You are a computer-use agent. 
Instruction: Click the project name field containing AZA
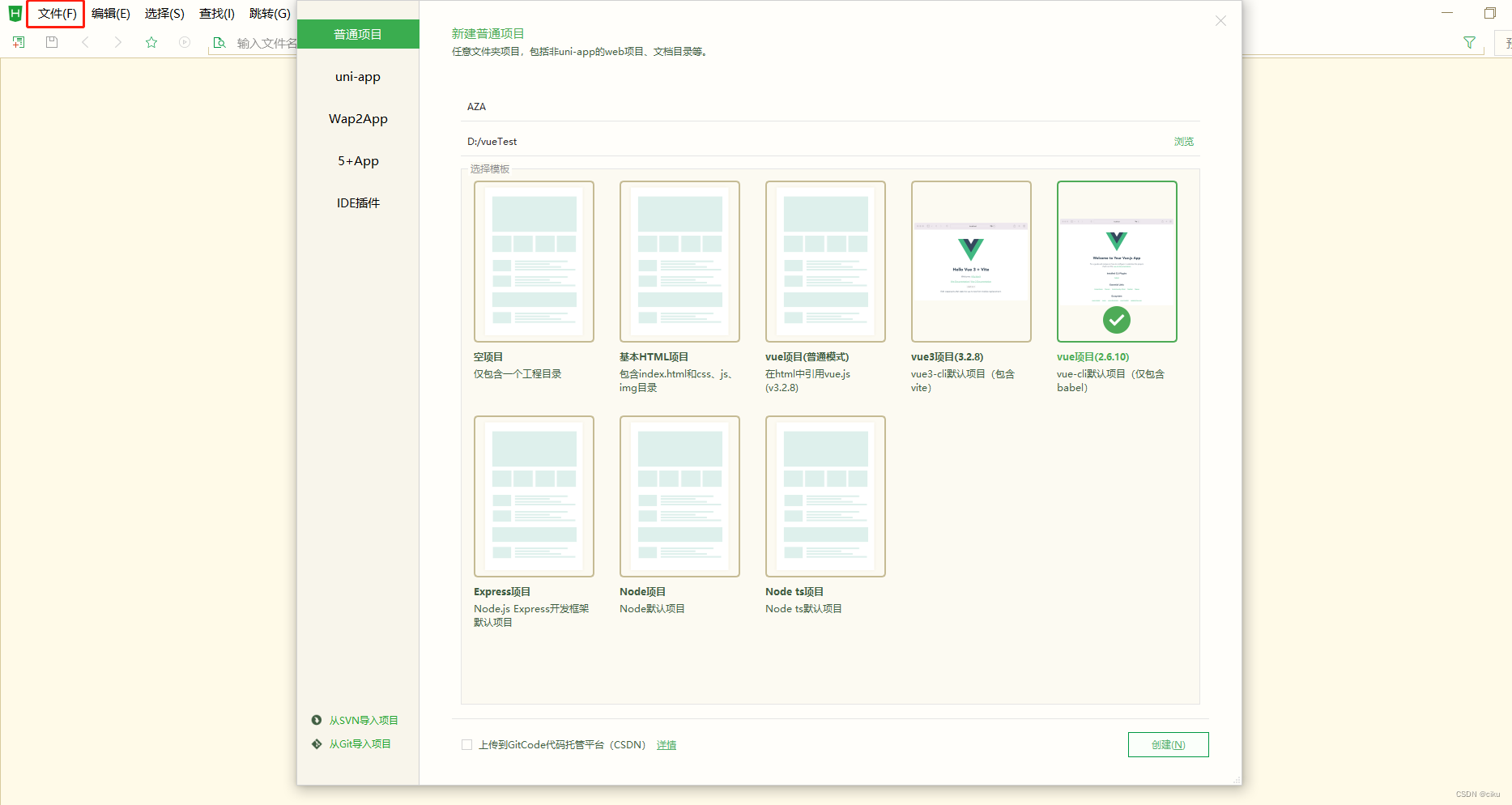(830, 107)
